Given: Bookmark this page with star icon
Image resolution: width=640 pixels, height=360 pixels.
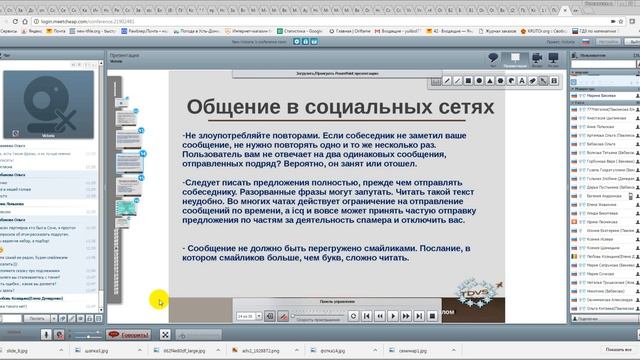Looking at the screenshot, I should [621, 21].
